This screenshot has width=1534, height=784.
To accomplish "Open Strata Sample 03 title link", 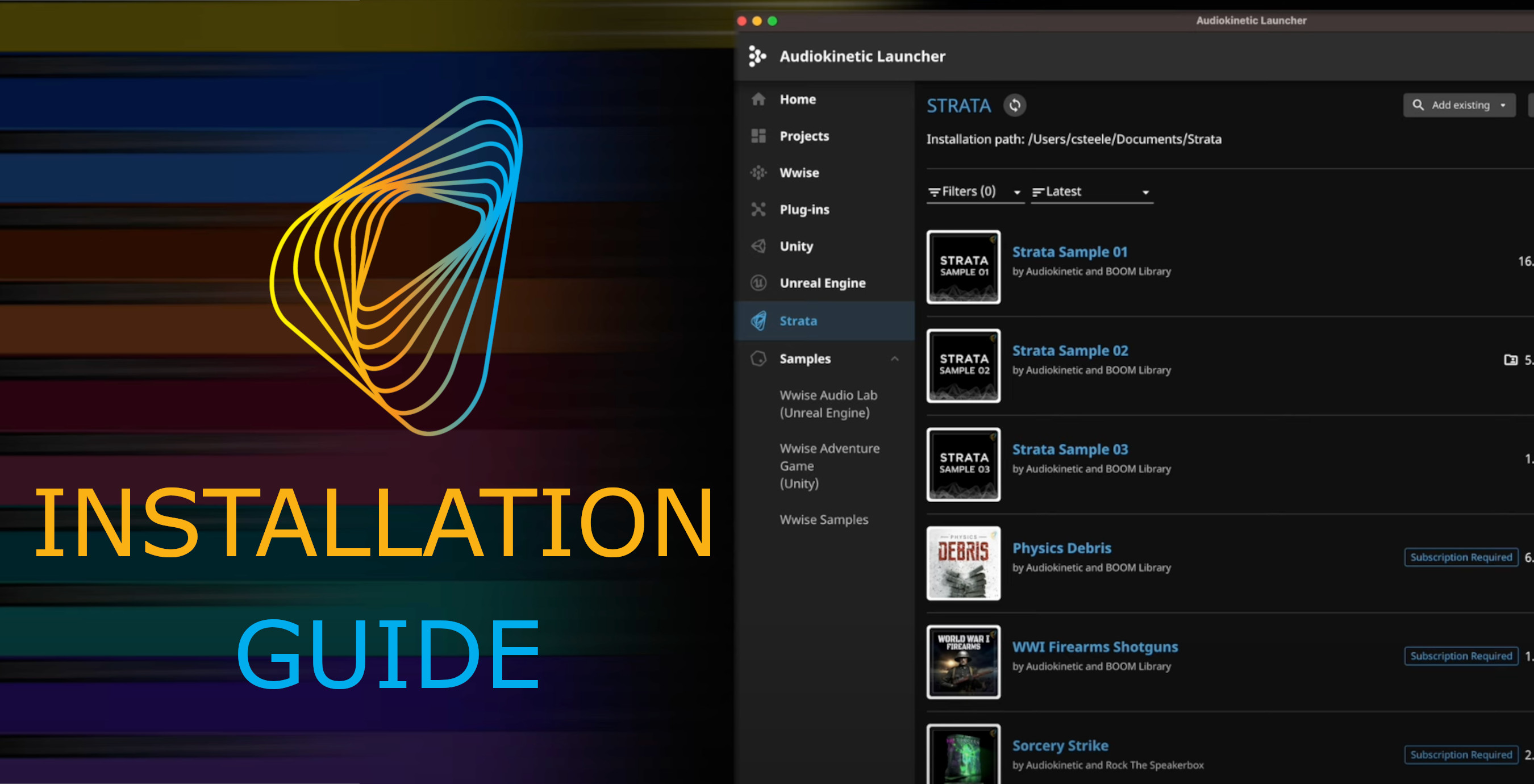I will [1070, 449].
